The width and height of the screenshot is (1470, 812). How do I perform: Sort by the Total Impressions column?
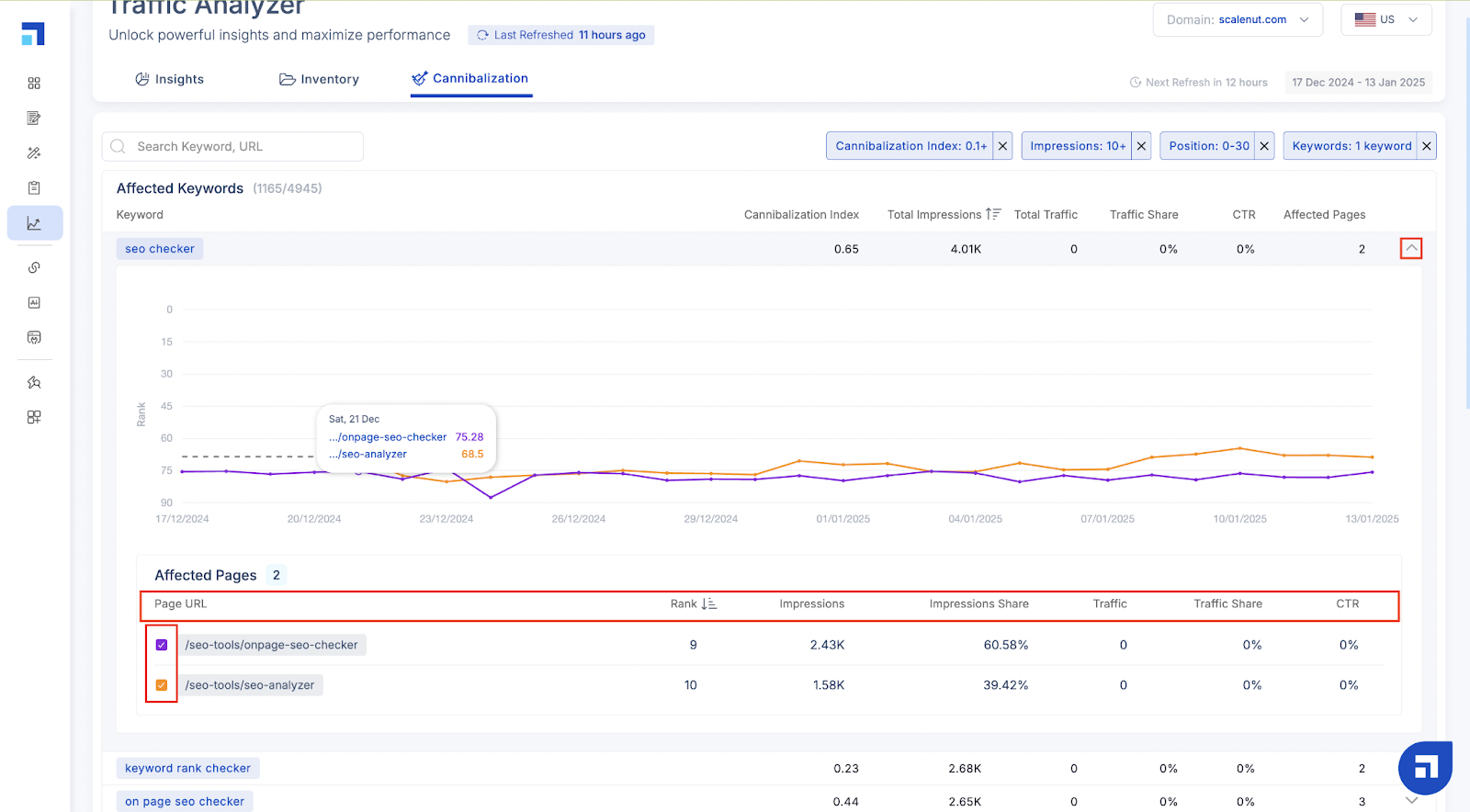[944, 215]
